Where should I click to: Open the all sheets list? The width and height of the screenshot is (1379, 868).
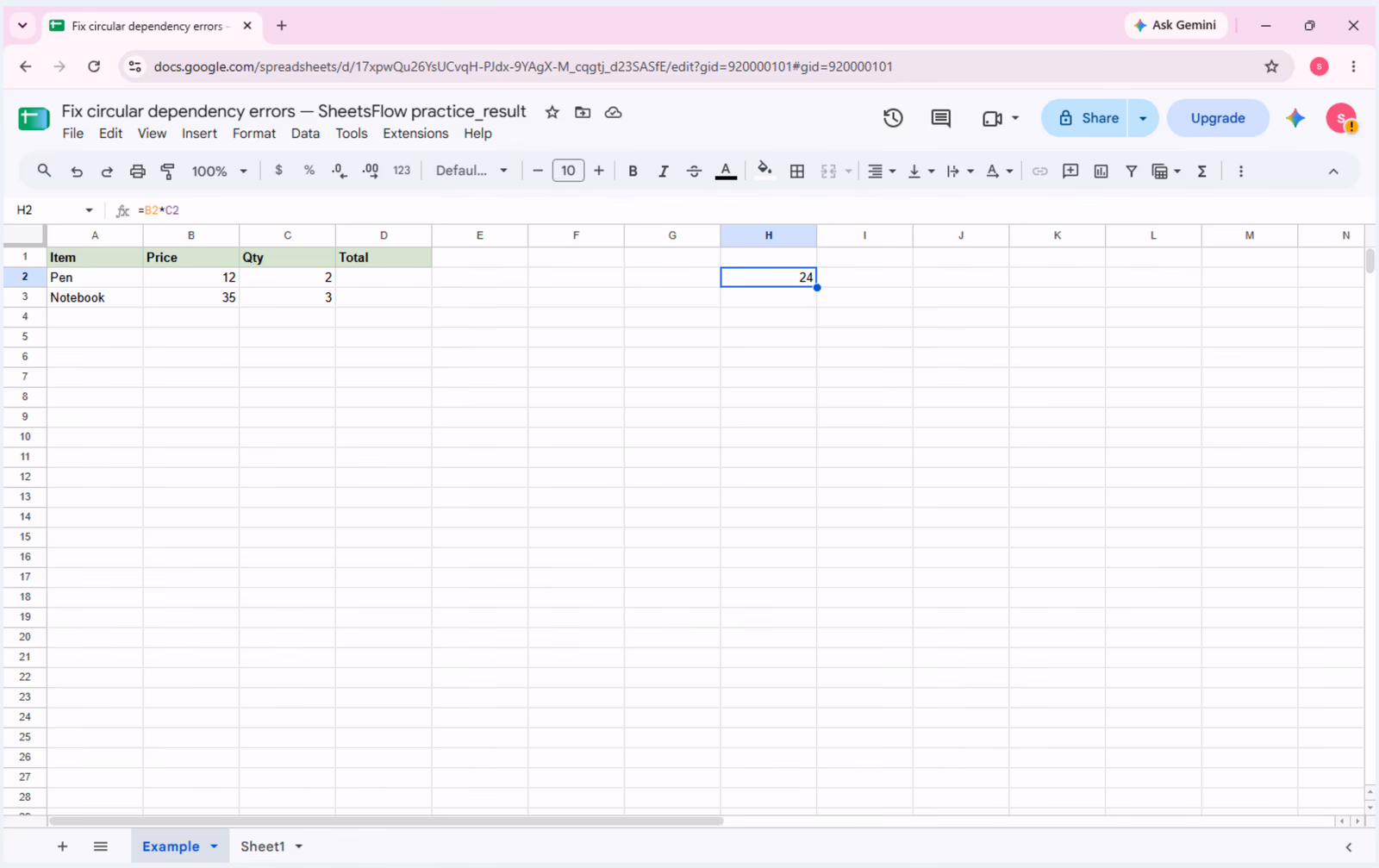(x=101, y=846)
